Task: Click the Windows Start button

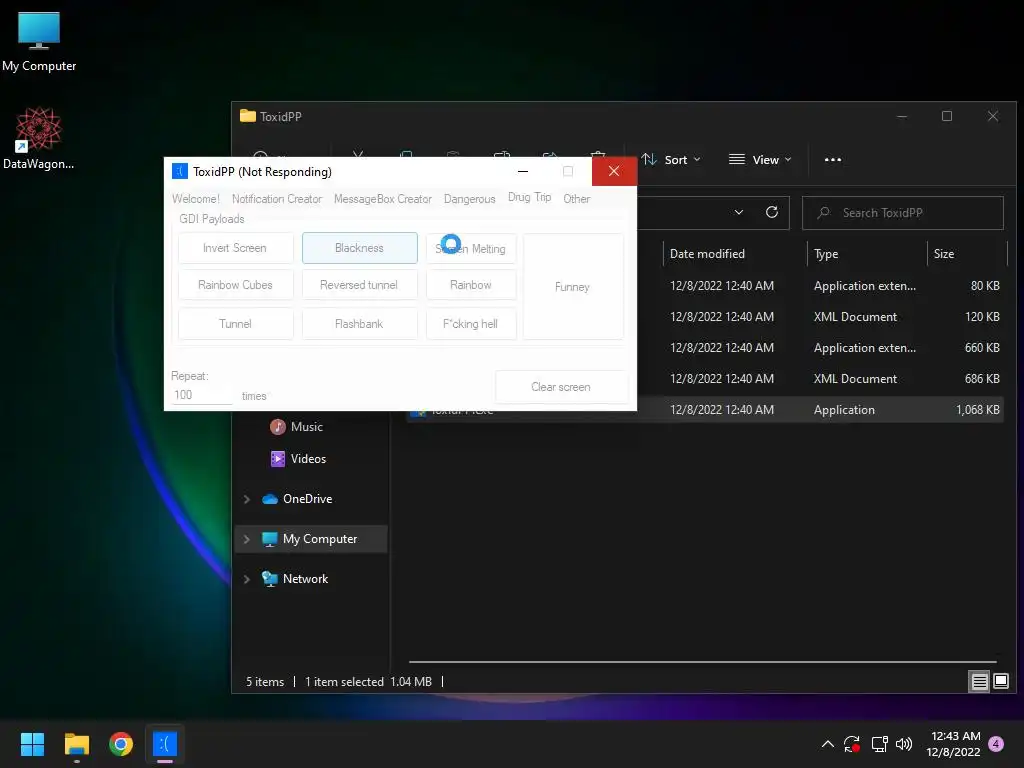Action: point(32,744)
